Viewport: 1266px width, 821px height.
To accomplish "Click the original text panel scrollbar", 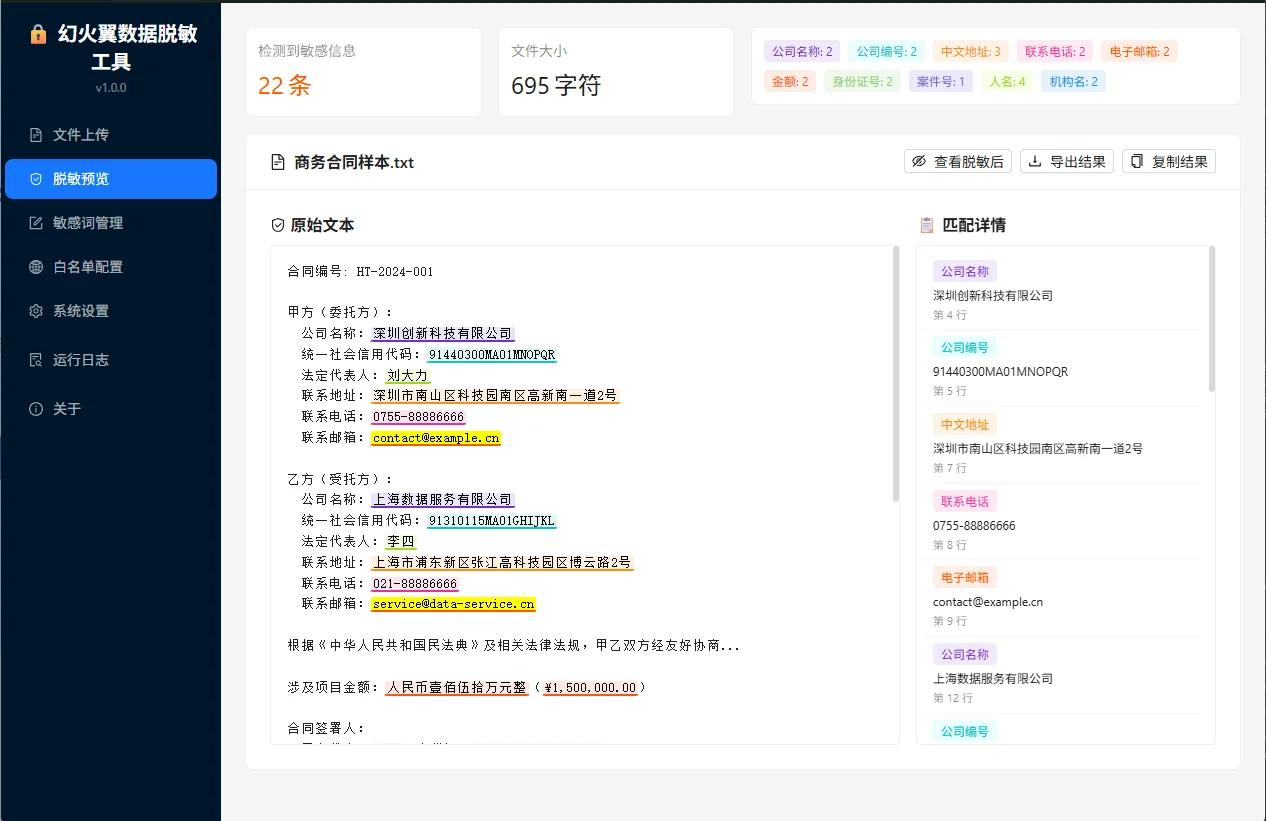I will tap(895, 373).
